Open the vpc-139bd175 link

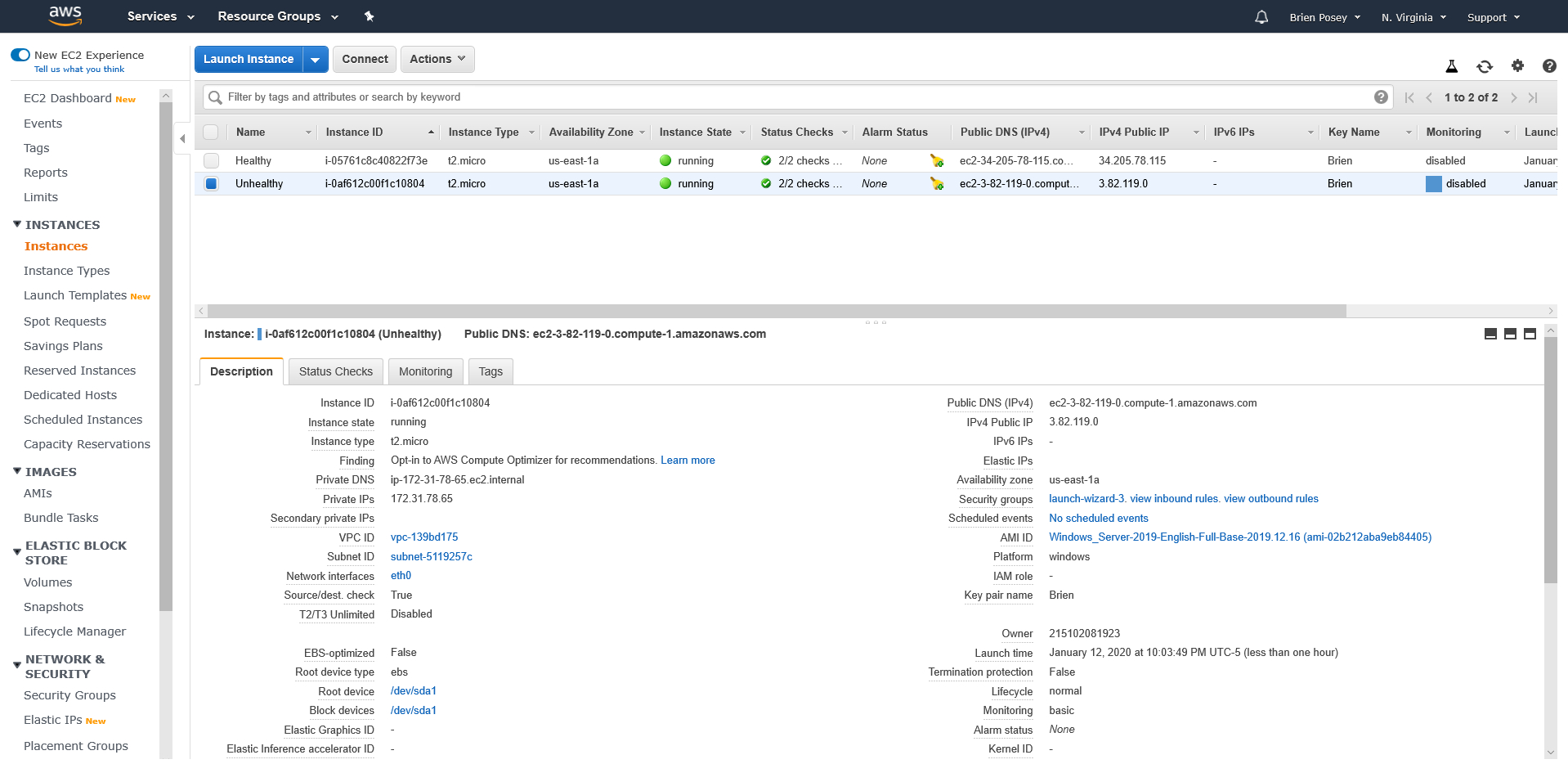tap(424, 537)
